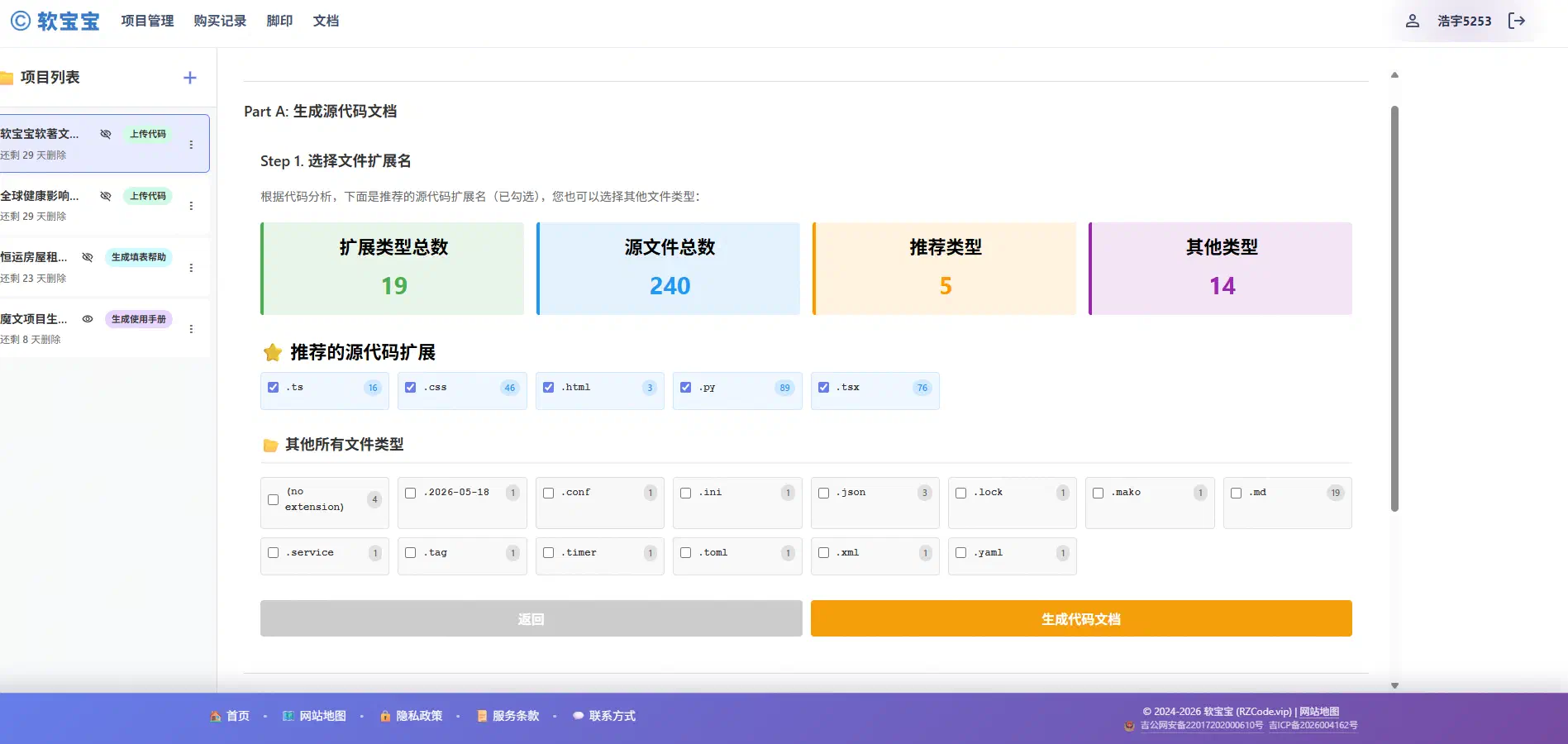Check the .conf checkbox

[549, 493]
